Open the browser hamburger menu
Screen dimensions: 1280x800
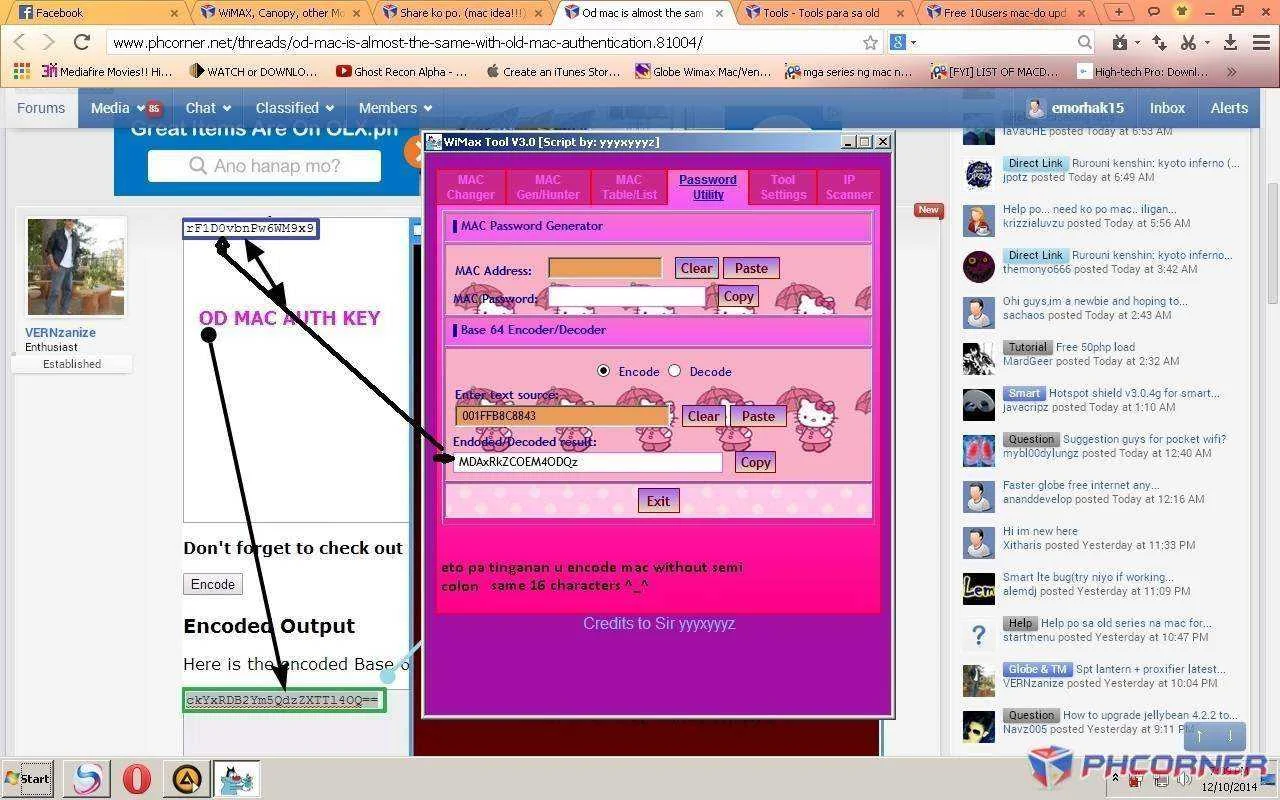[x=1259, y=42]
